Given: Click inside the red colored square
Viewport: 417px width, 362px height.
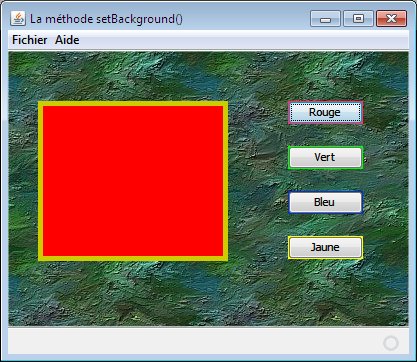Looking at the screenshot, I should tap(133, 181).
